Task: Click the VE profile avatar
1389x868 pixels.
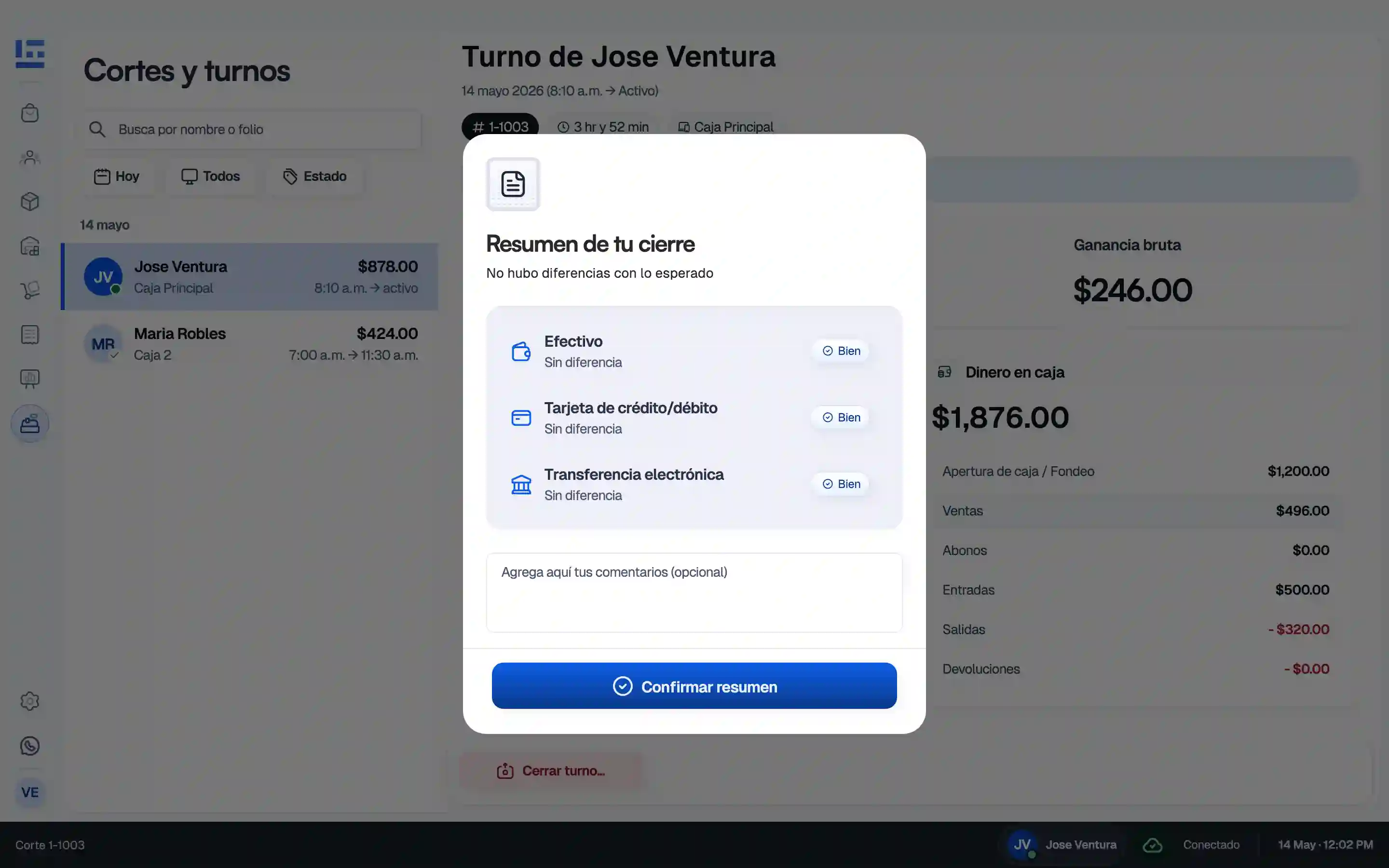Action: 30,792
